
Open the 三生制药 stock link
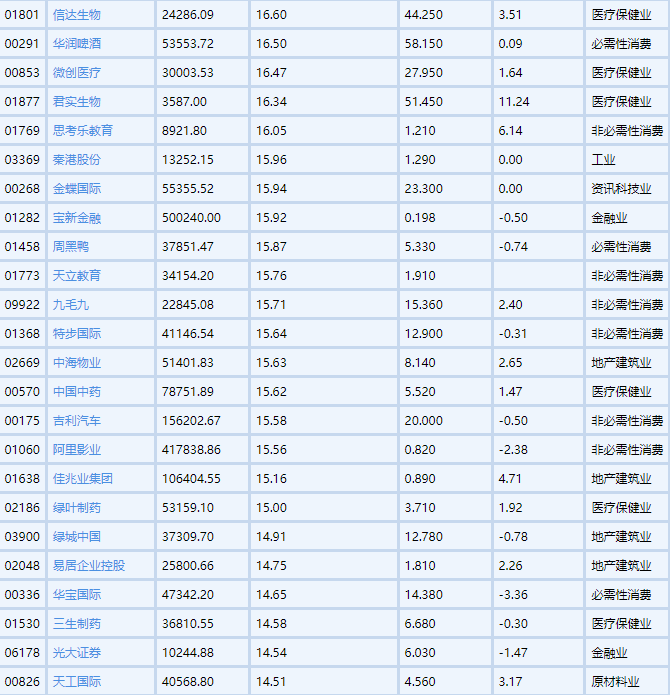pyautogui.click(x=77, y=624)
